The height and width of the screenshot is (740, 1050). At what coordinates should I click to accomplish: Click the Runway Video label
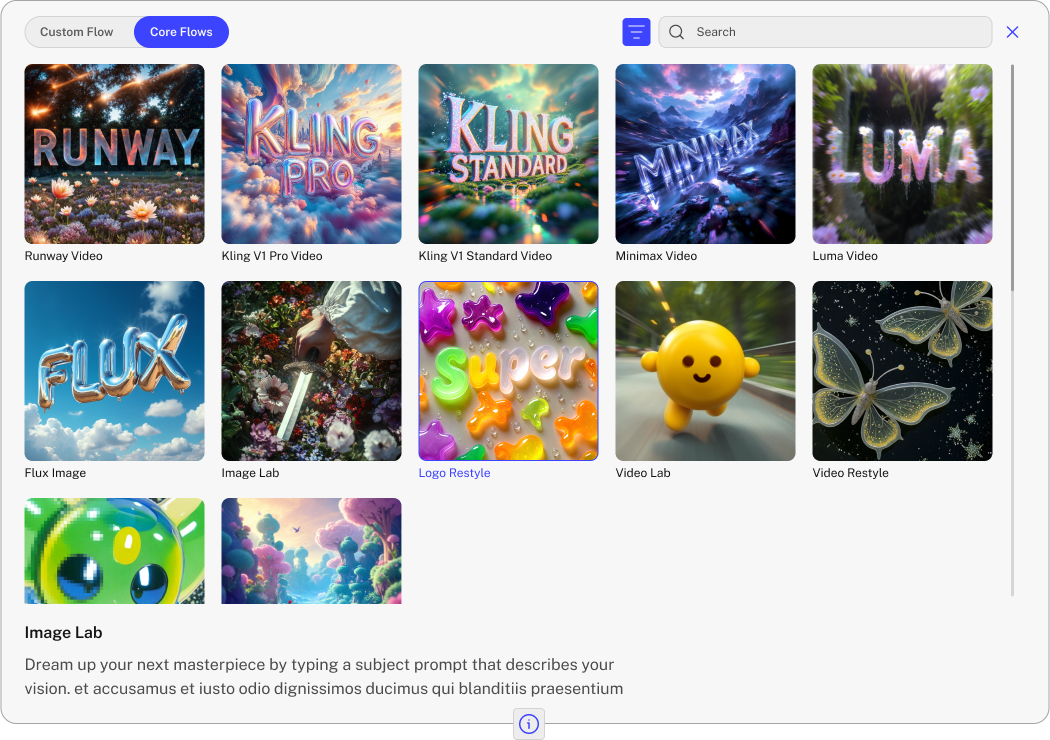[x=64, y=256]
